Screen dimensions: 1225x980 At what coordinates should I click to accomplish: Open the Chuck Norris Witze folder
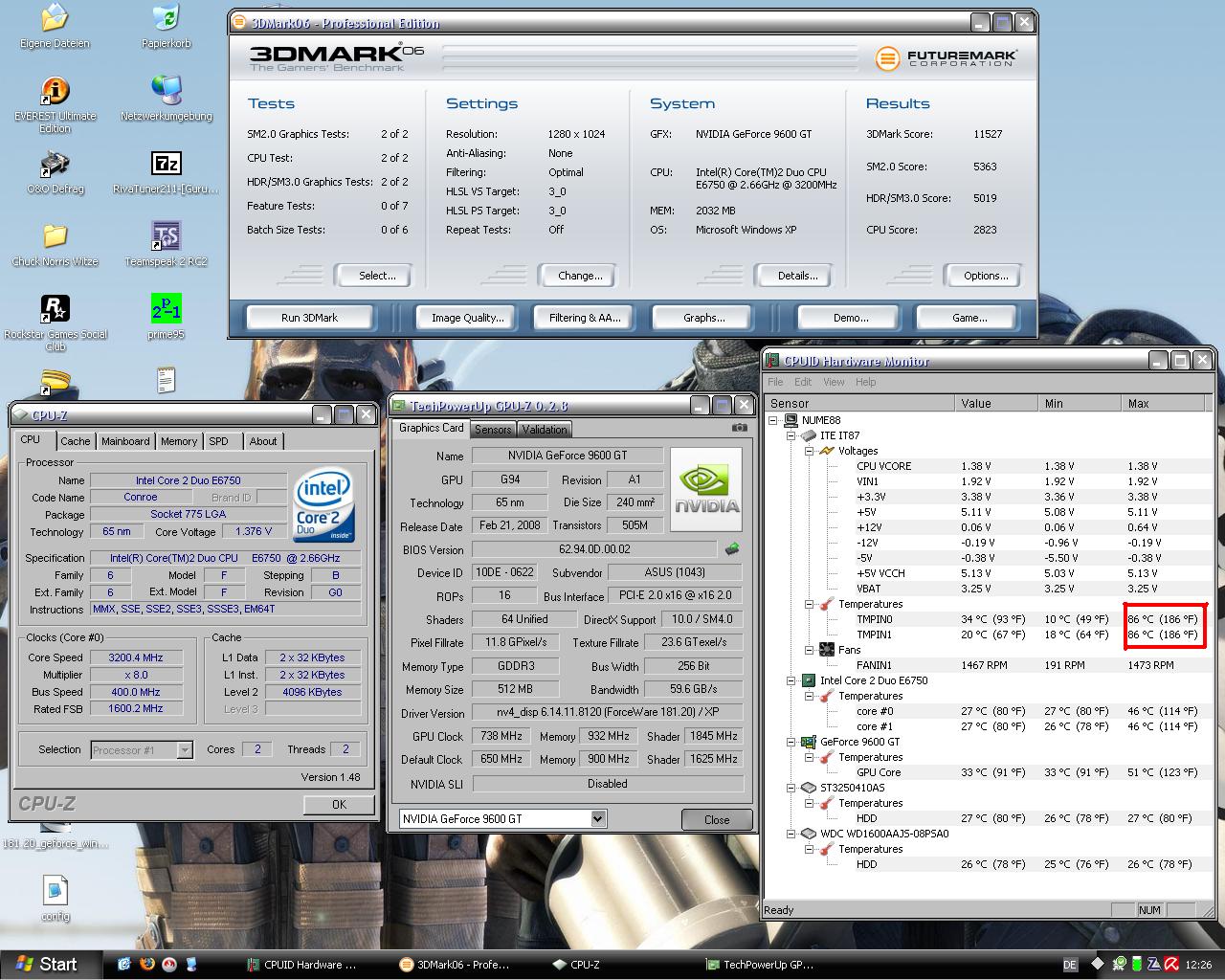55,244
